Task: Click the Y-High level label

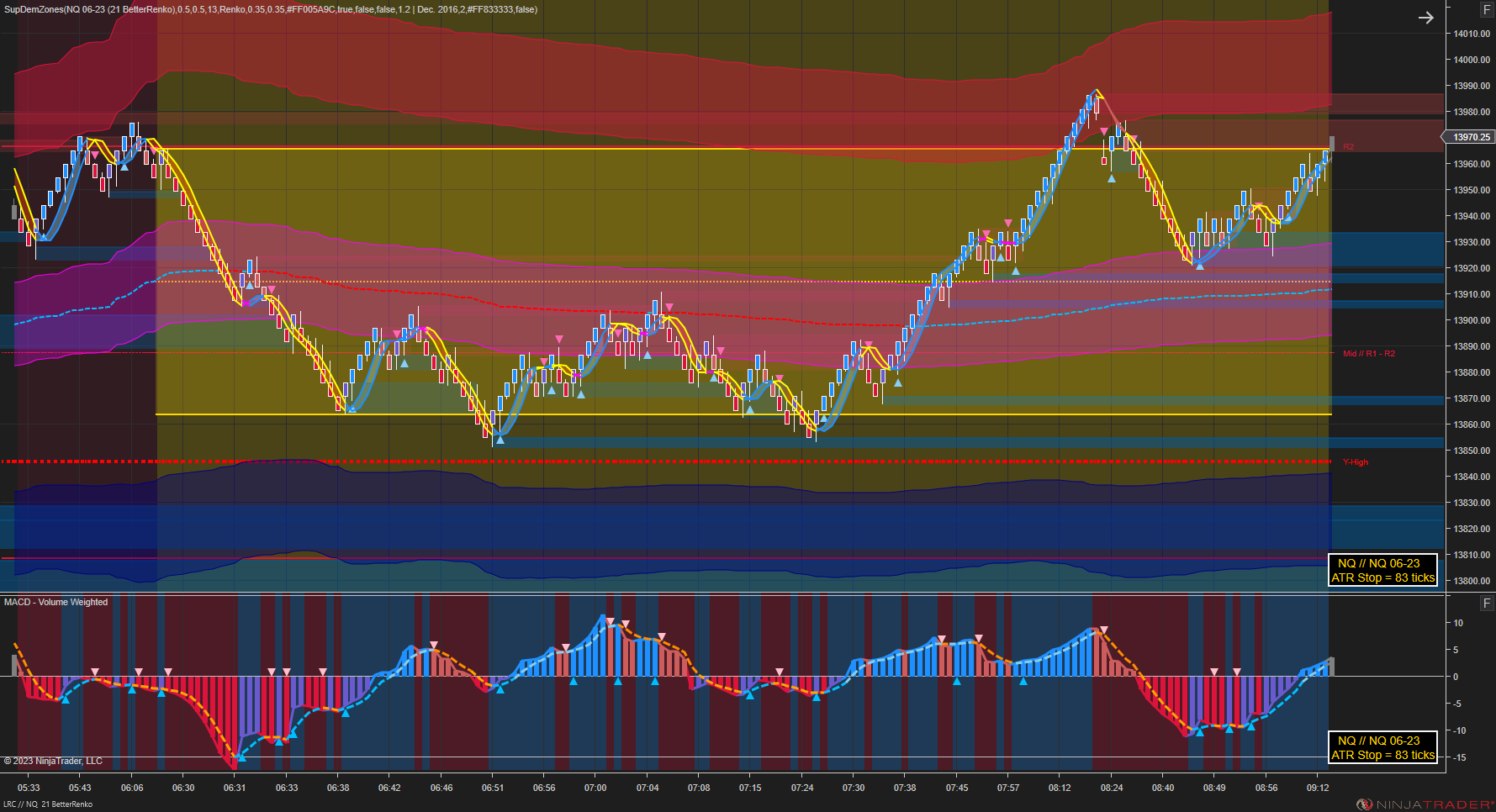Action: click(x=1355, y=462)
